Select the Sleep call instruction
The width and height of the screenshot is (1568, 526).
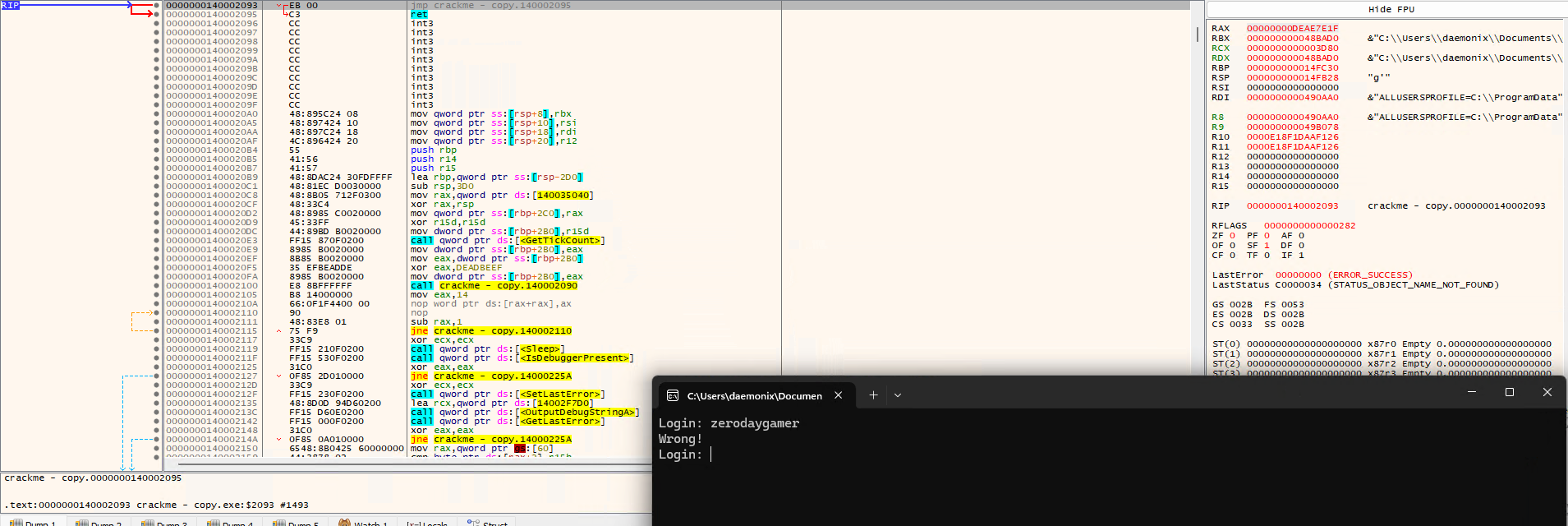click(488, 349)
